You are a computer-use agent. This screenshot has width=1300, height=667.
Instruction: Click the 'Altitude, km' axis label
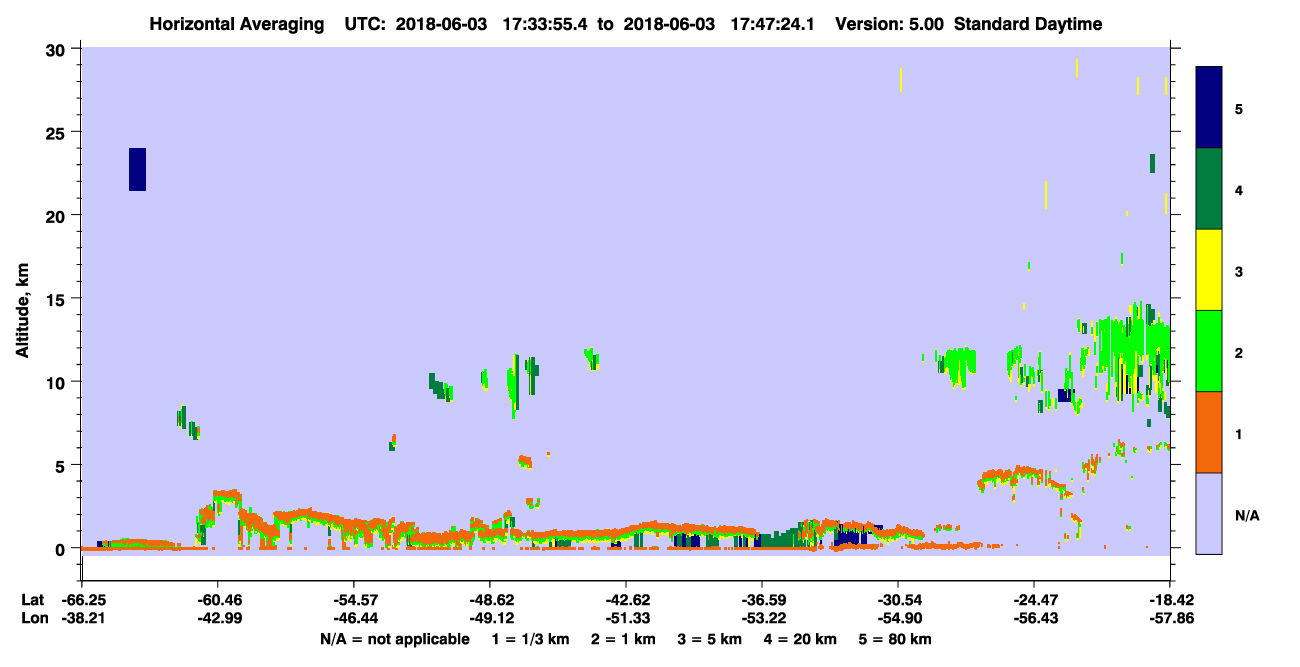pyautogui.click(x=22, y=312)
